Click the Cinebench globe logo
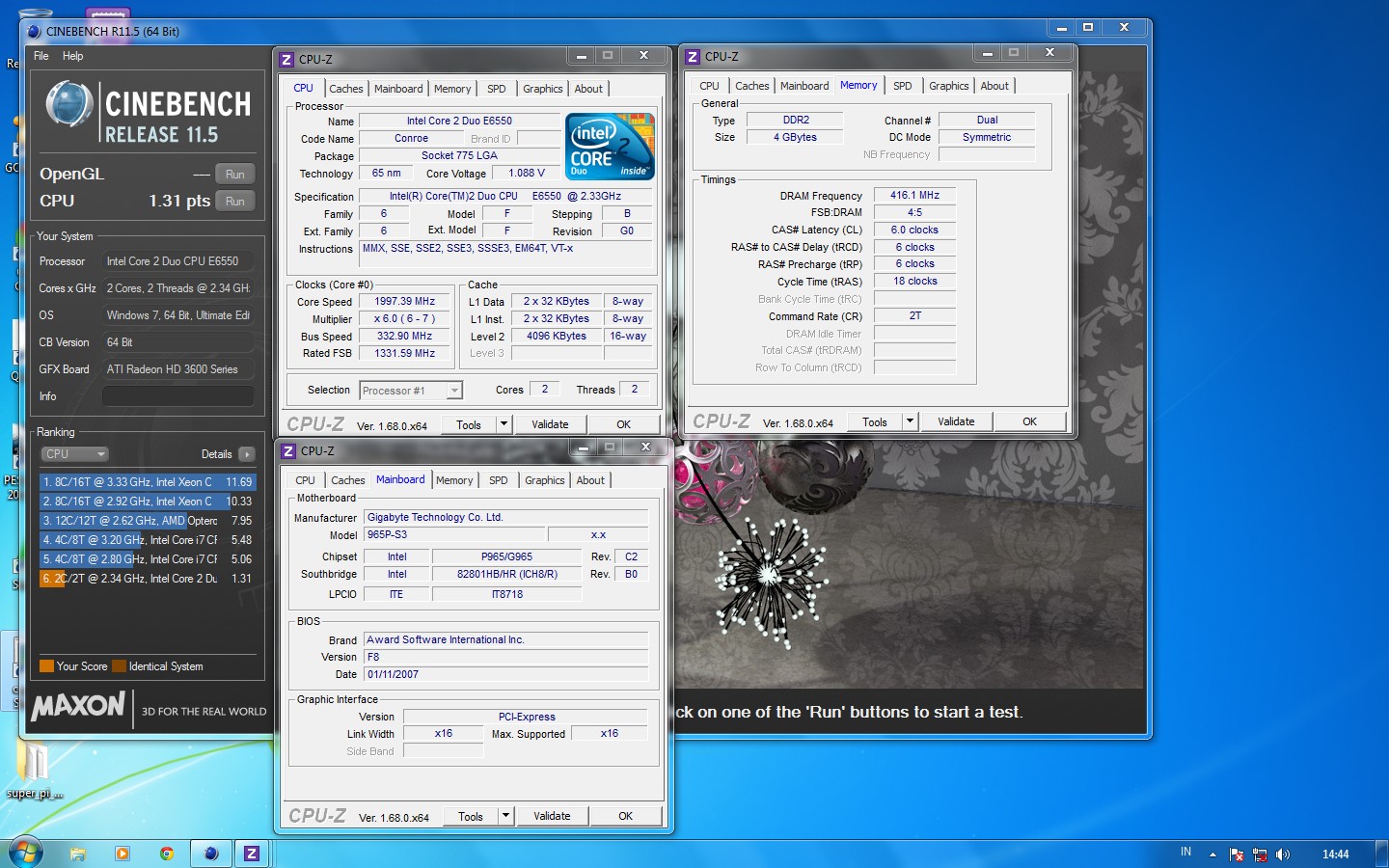This screenshot has height=868, width=1389. (69, 105)
